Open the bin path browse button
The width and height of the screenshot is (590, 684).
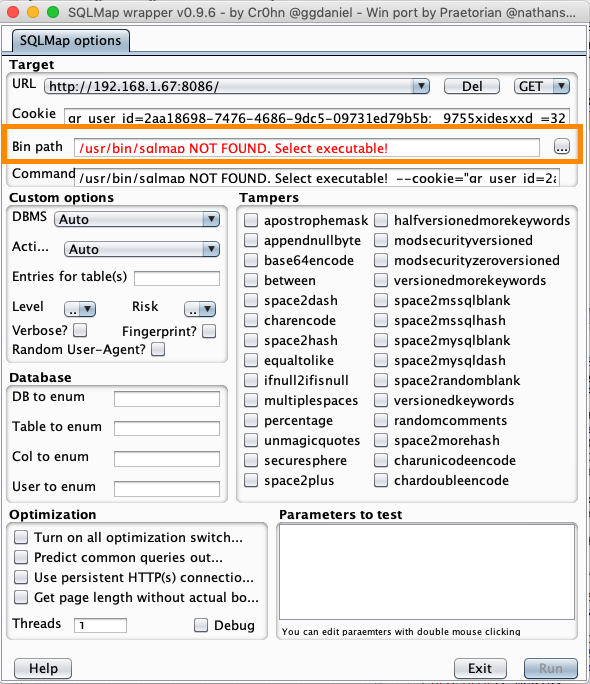562,147
